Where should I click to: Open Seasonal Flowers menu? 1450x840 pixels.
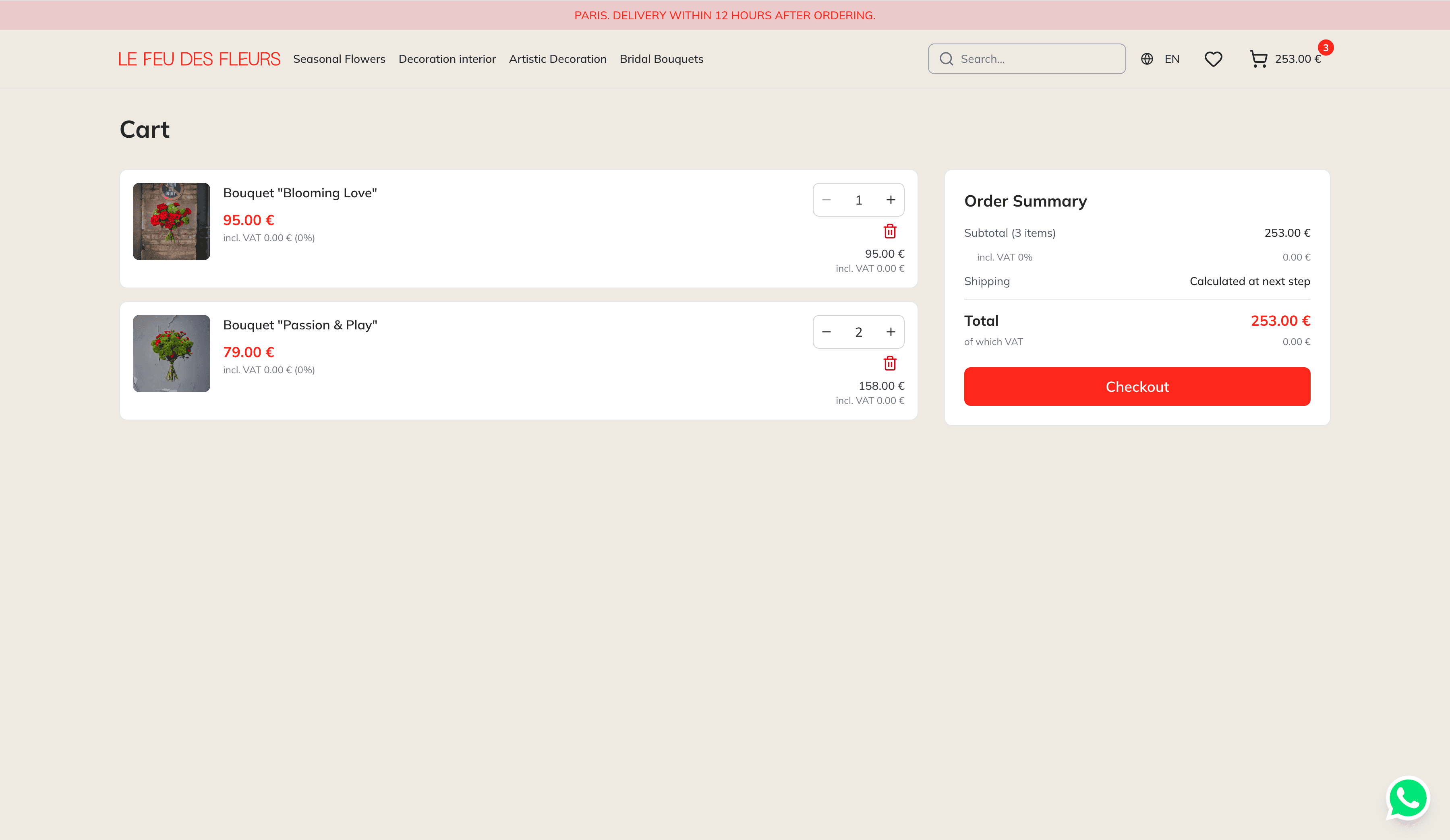[x=339, y=59]
